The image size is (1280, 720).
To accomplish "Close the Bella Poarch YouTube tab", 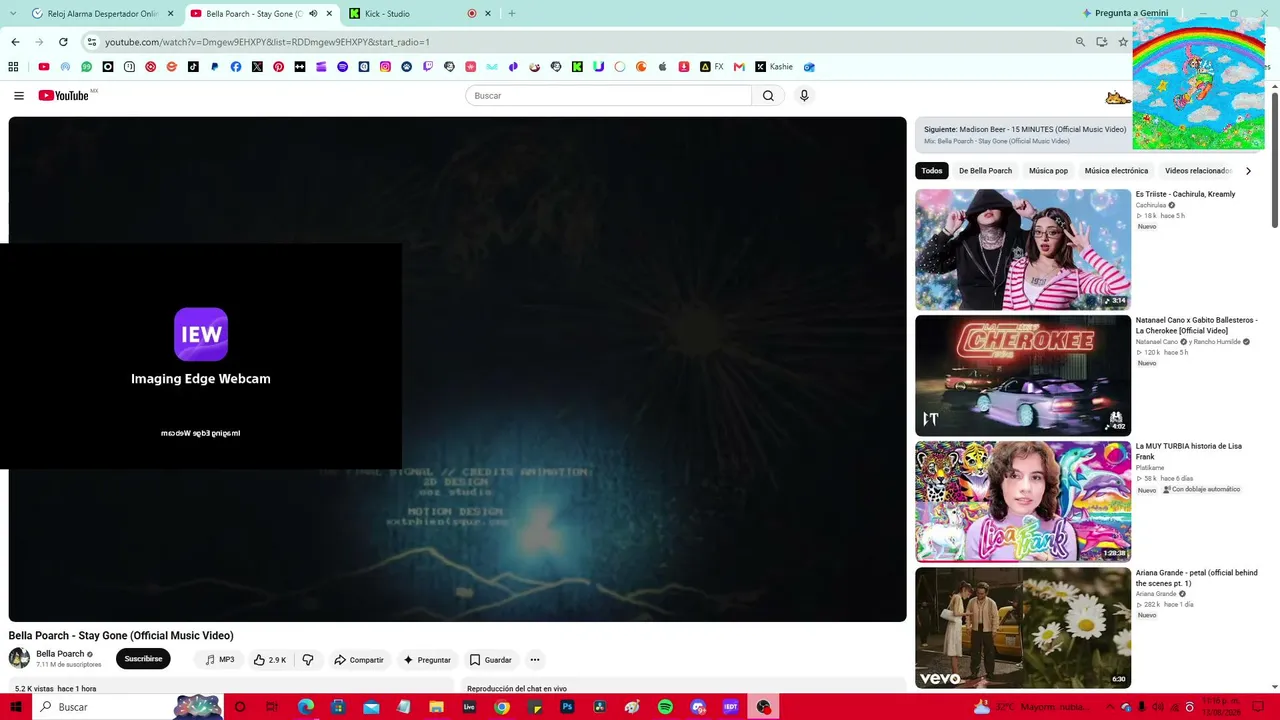I will click(329, 14).
